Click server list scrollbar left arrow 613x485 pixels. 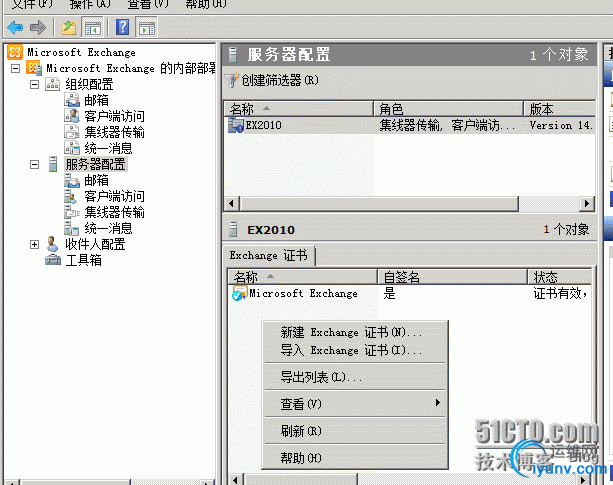231,204
